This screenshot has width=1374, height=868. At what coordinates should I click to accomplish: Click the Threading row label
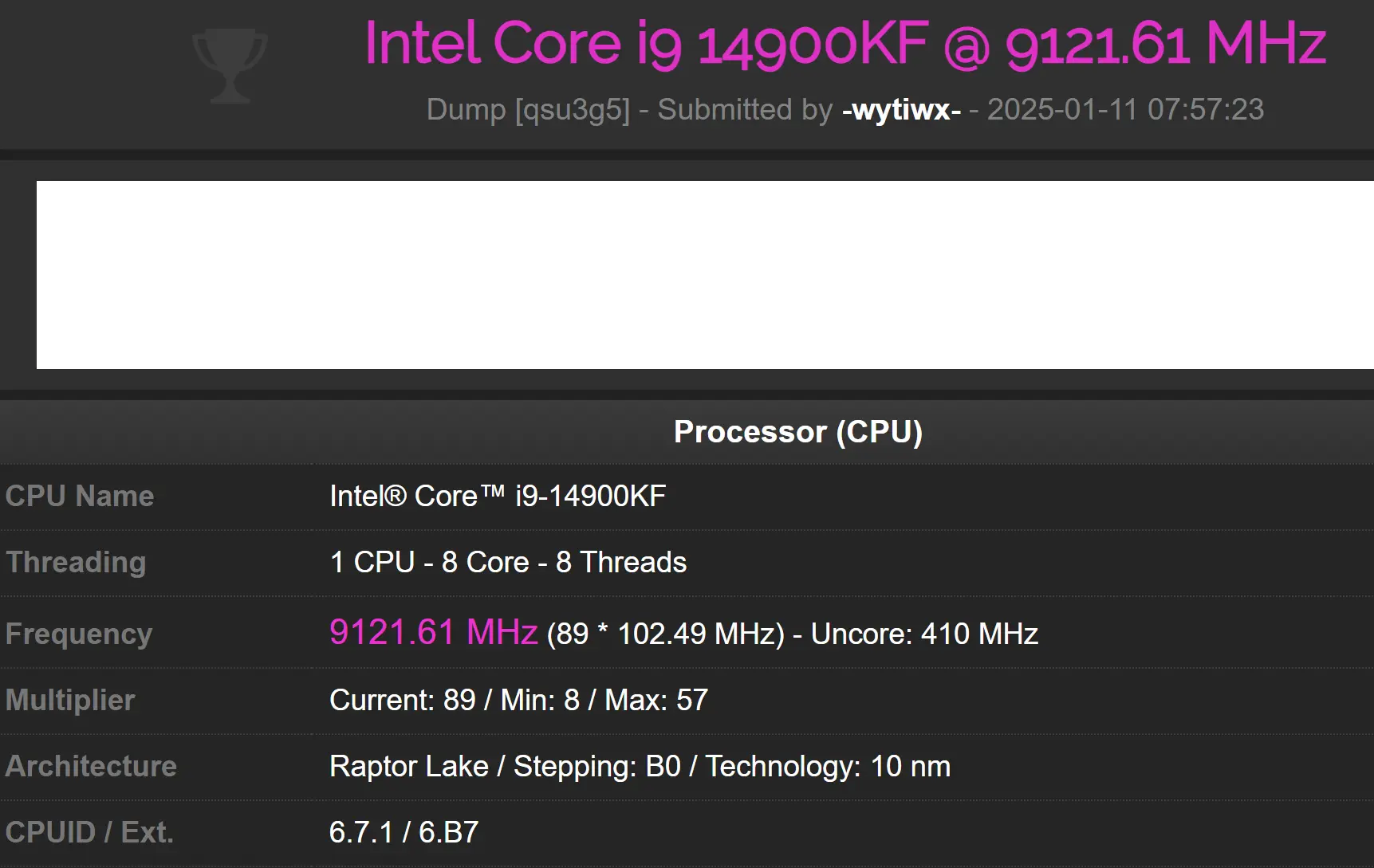tap(76, 562)
